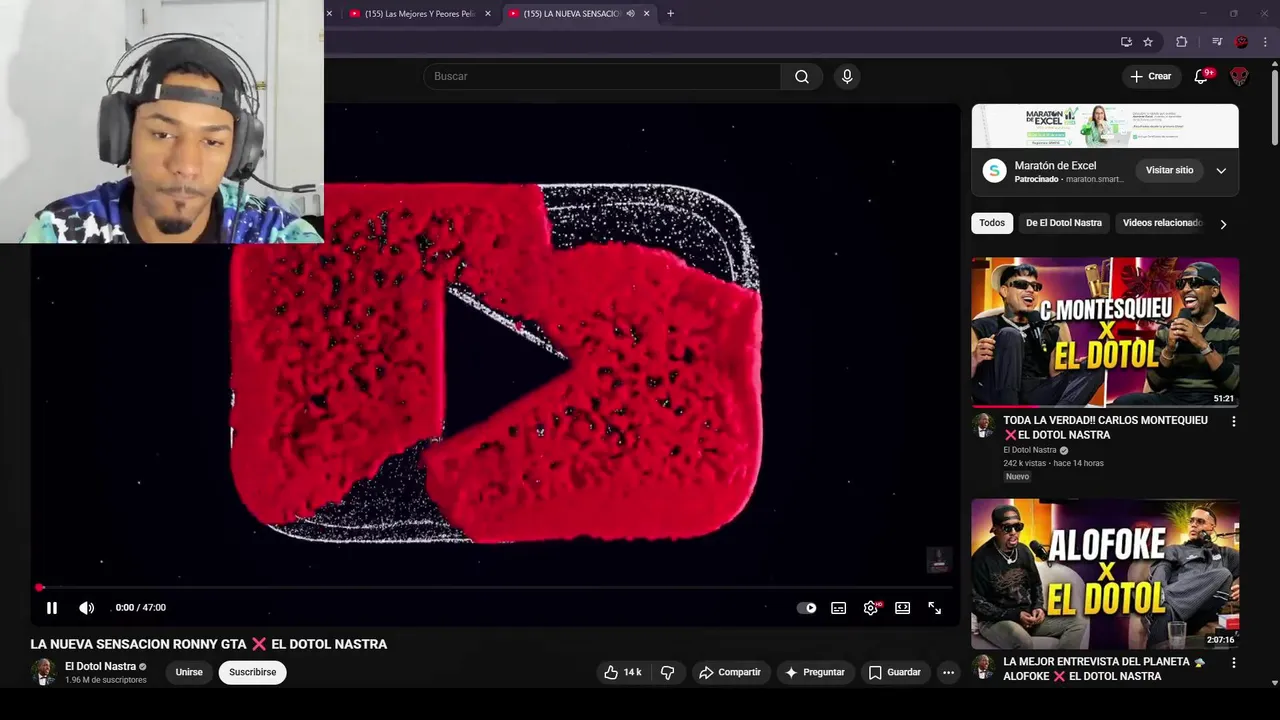Screen dimensions: 1280x720
Task: Start voice search with microphone
Action: click(847, 76)
